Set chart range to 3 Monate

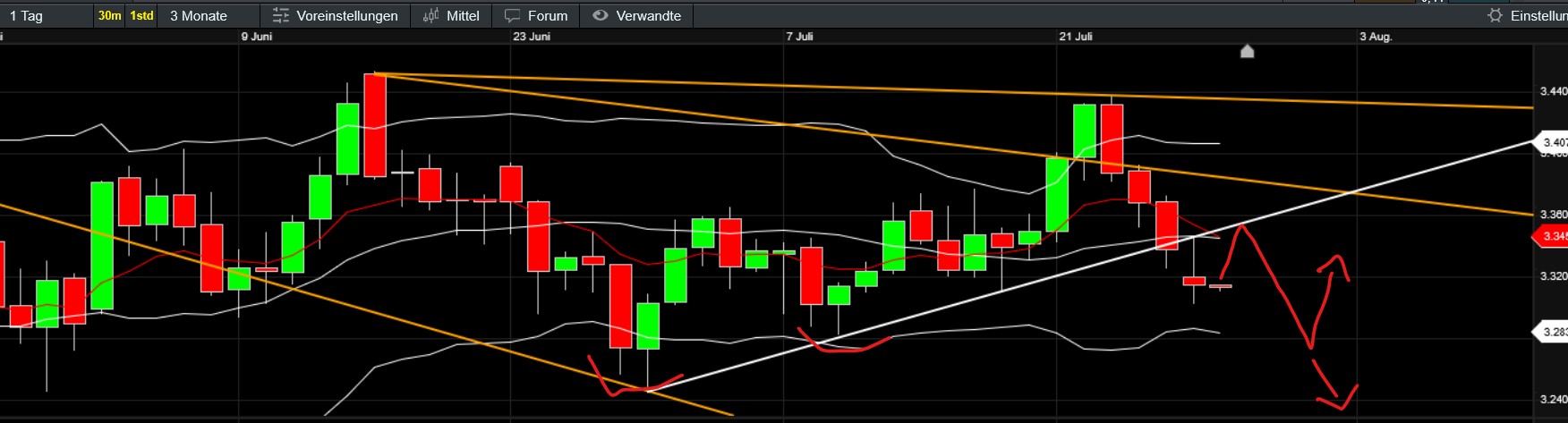[x=199, y=16]
